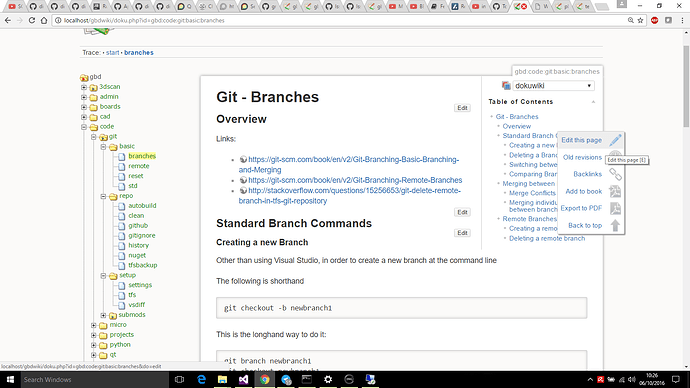Viewport: 690px width, 388px height.
Task: Select Add to book menu entry
Action: tap(584, 191)
